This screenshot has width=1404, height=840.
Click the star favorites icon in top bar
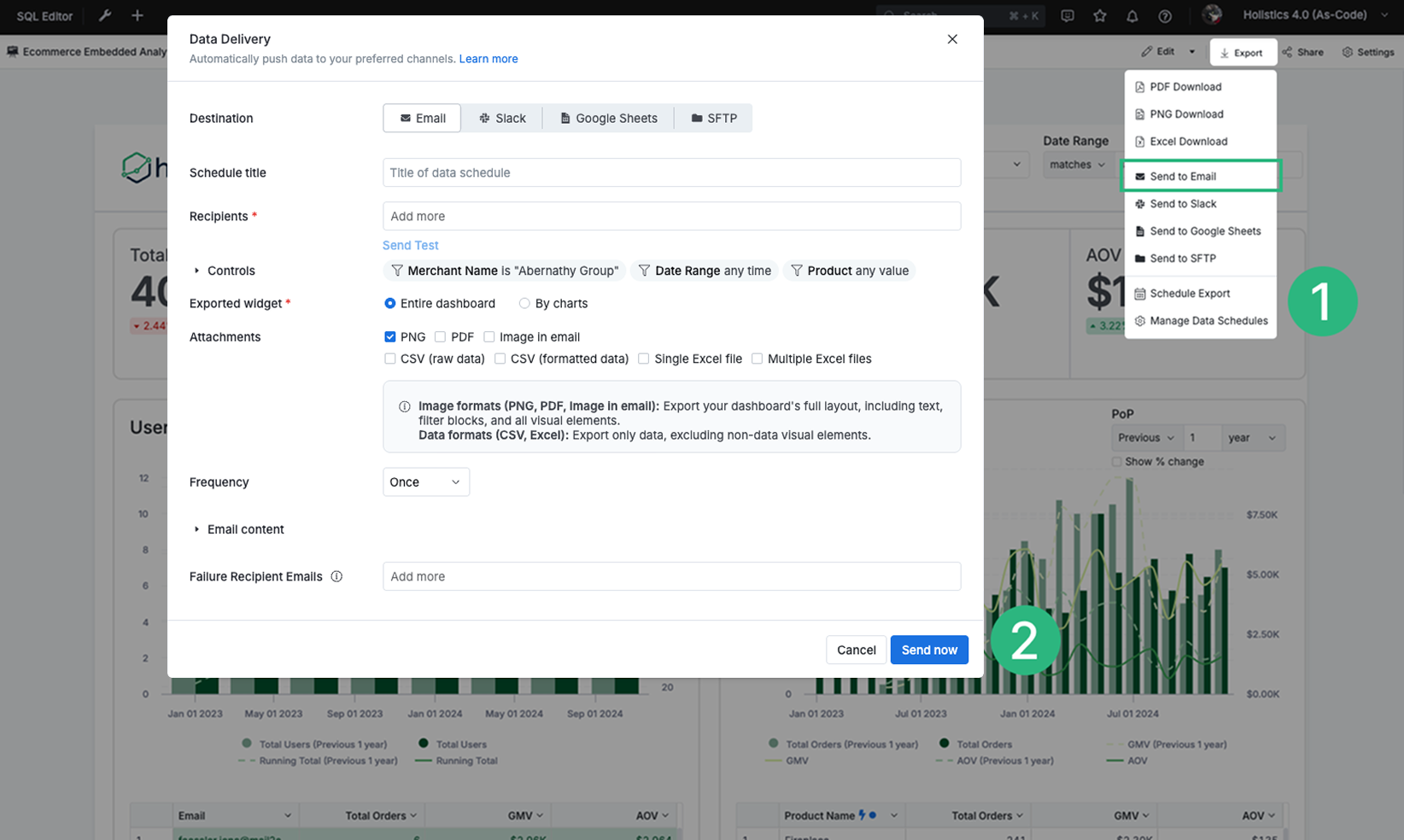(1100, 15)
